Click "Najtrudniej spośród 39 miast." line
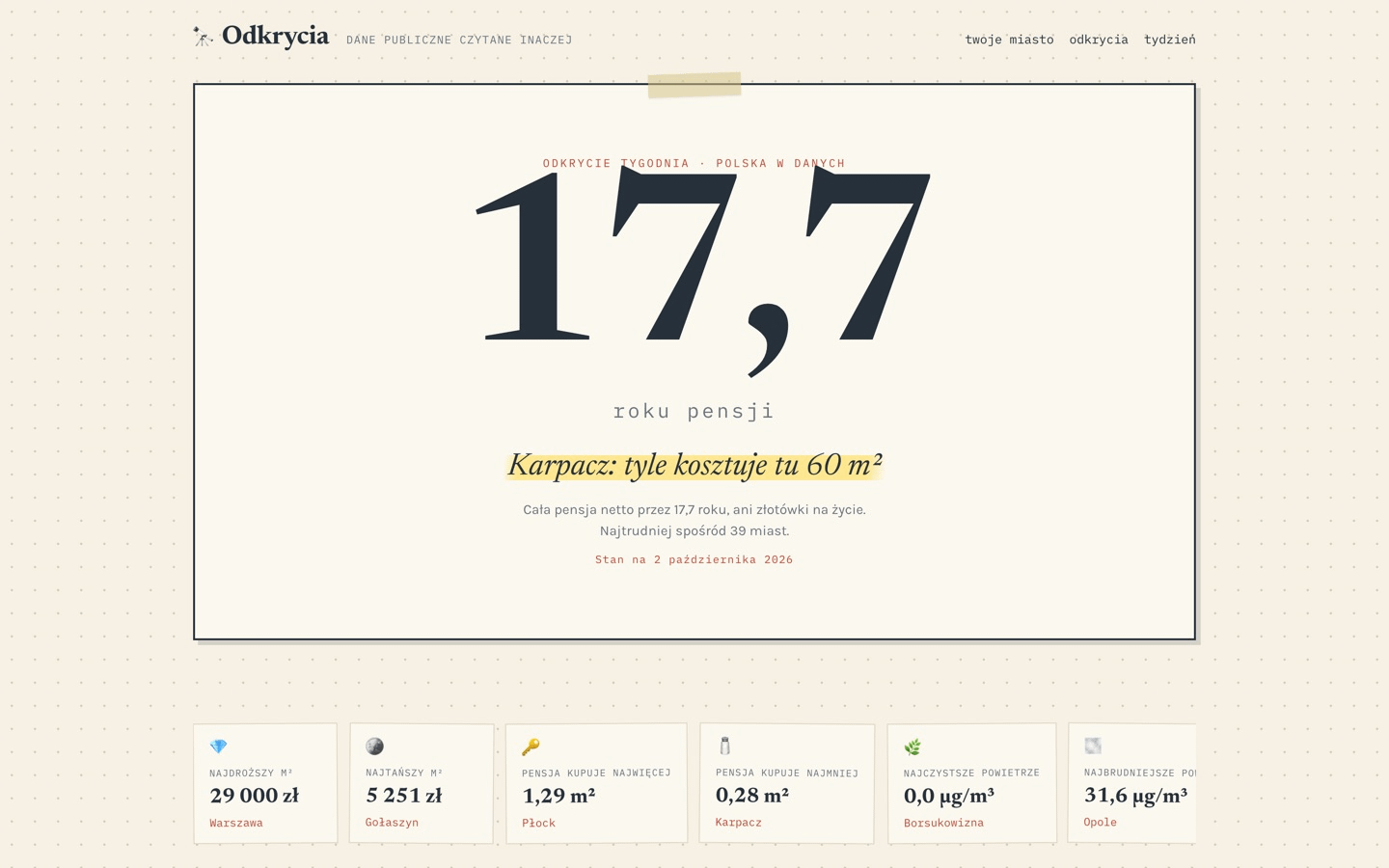This screenshot has height=868, width=1389. [x=694, y=530]
